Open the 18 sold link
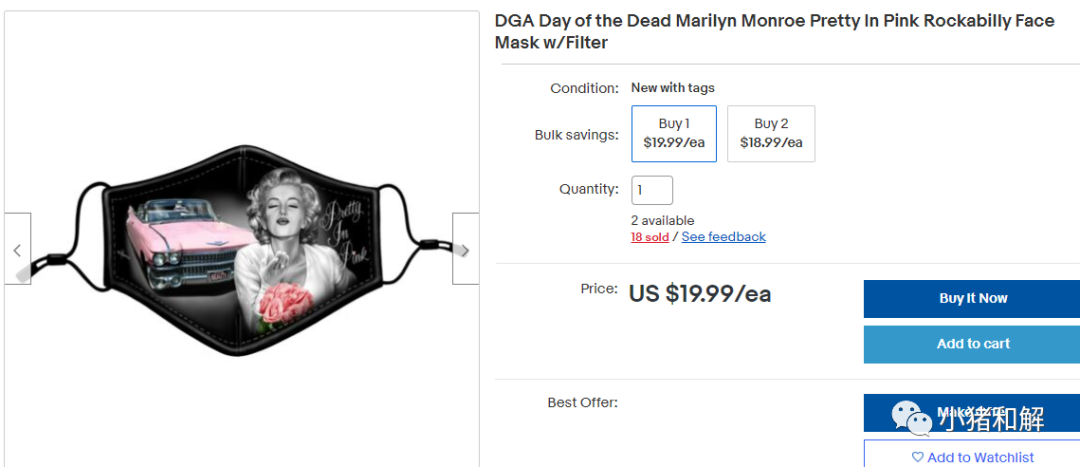Screen dimensions: 1080x467 (x=649, y=237)
